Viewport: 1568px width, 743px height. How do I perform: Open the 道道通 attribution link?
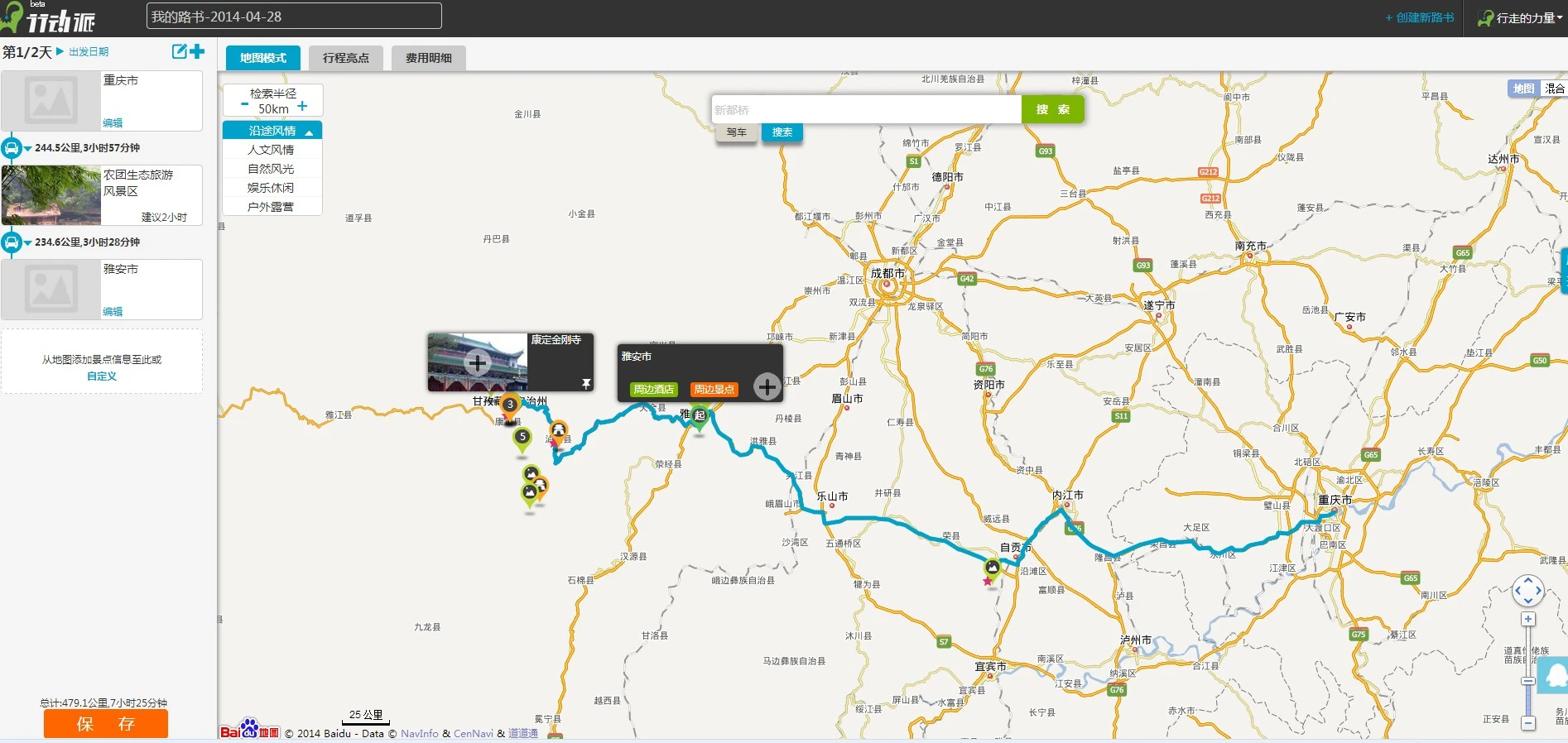tap(523, 733)
